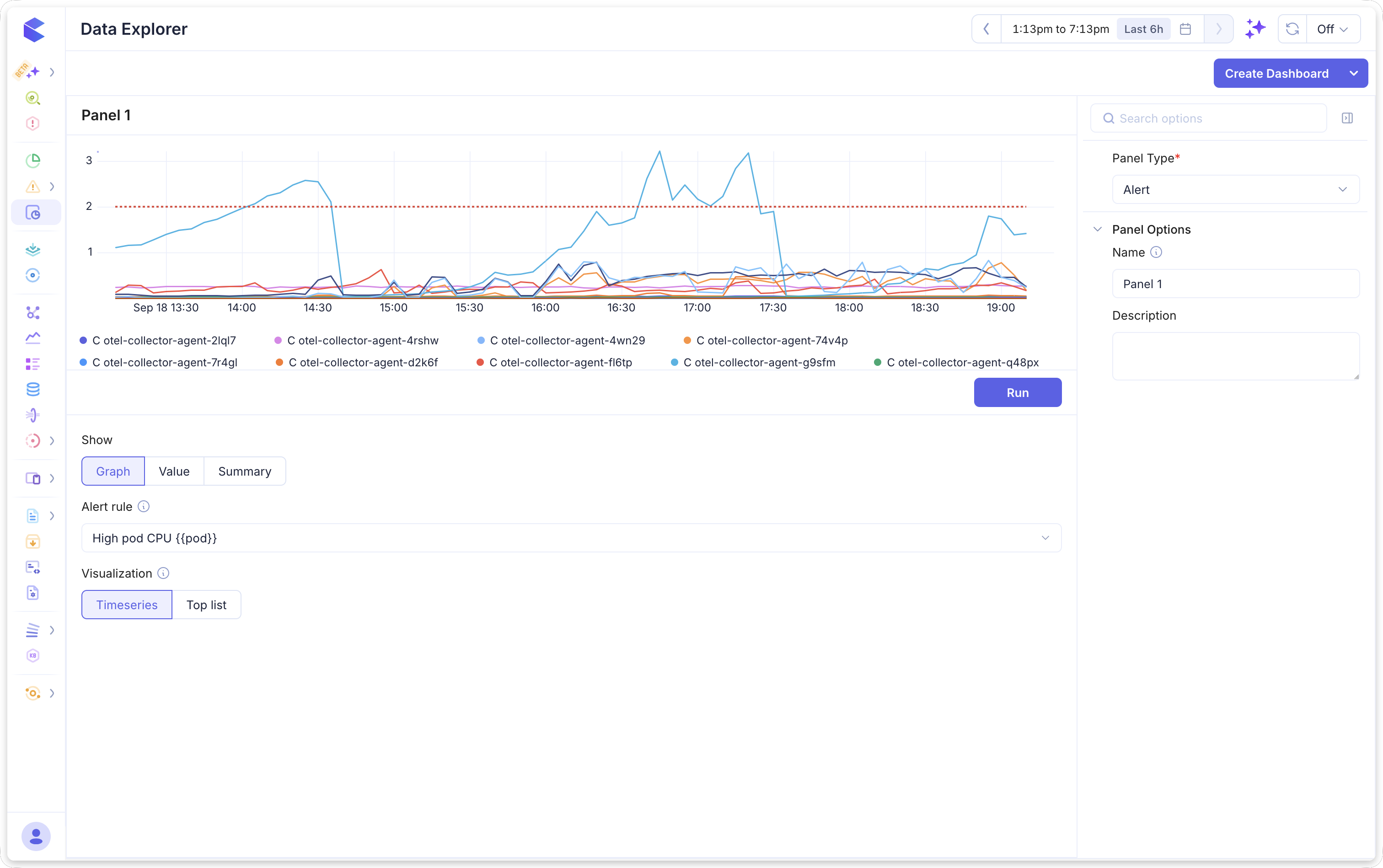Click the Create Dashboard button
The image size is (1383, 868).
coord(1276,74)
